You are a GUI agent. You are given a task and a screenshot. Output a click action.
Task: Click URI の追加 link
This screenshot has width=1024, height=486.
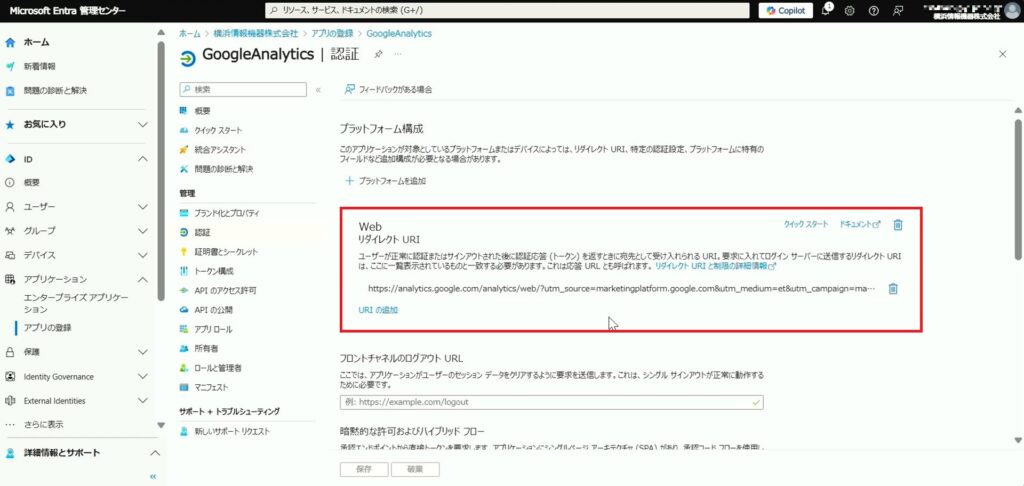point(378,310)
